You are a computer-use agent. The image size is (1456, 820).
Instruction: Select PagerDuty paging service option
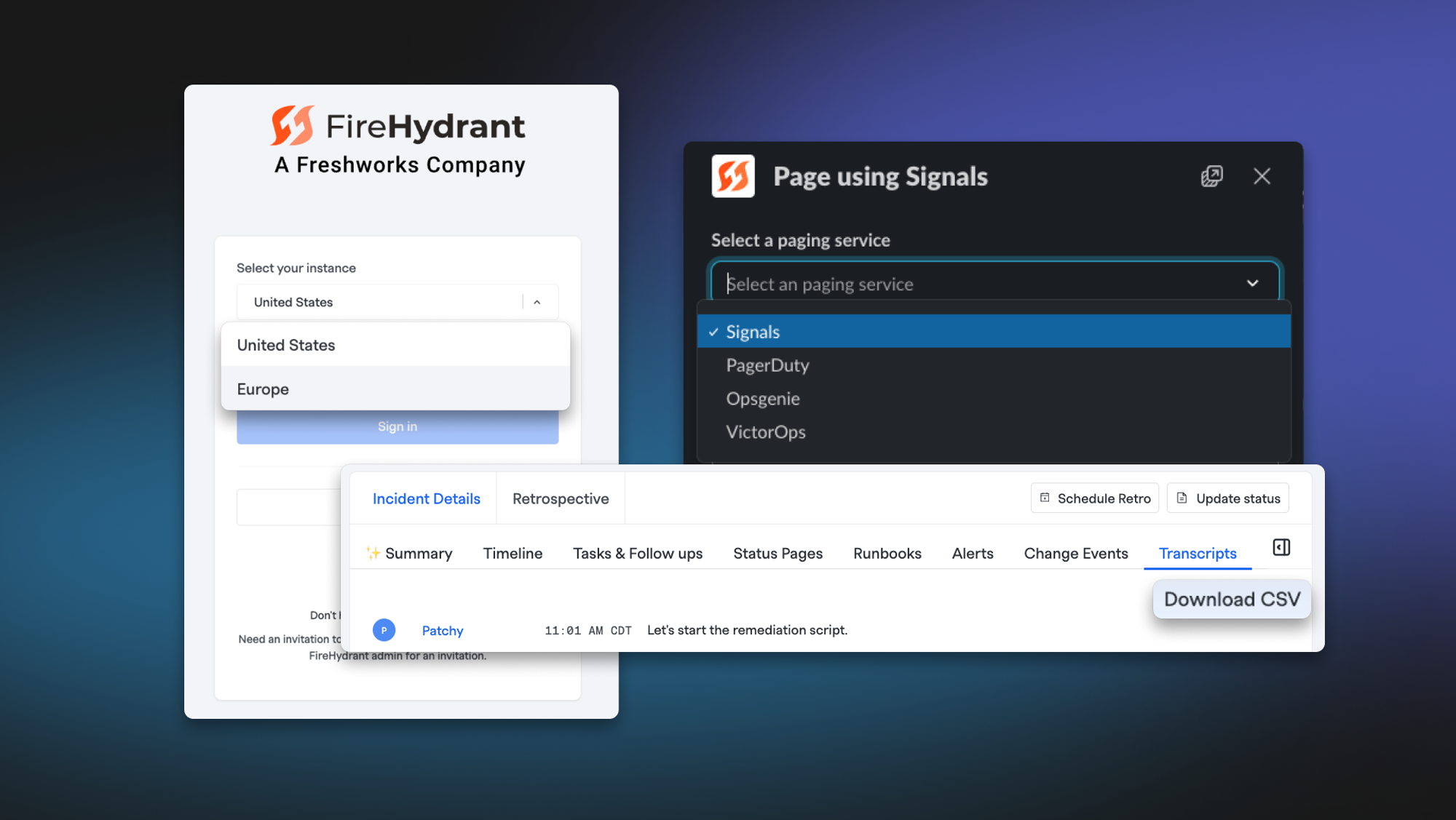pyautogui.click(x=994, y=365)
